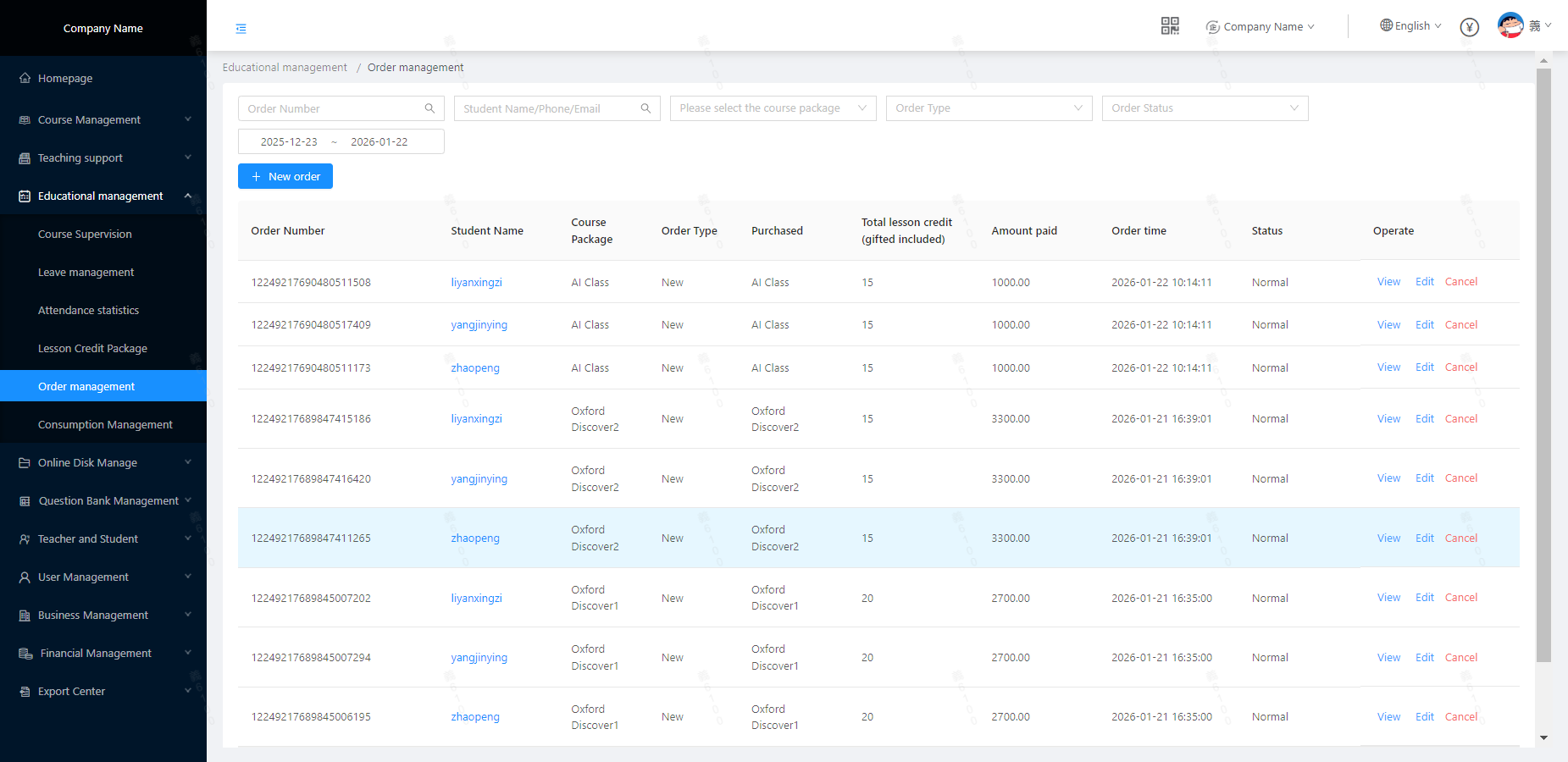Open the Order Type dropdown
This screenshot has height=762, width=1568.
pyautogui.click(x=989, y=108)
